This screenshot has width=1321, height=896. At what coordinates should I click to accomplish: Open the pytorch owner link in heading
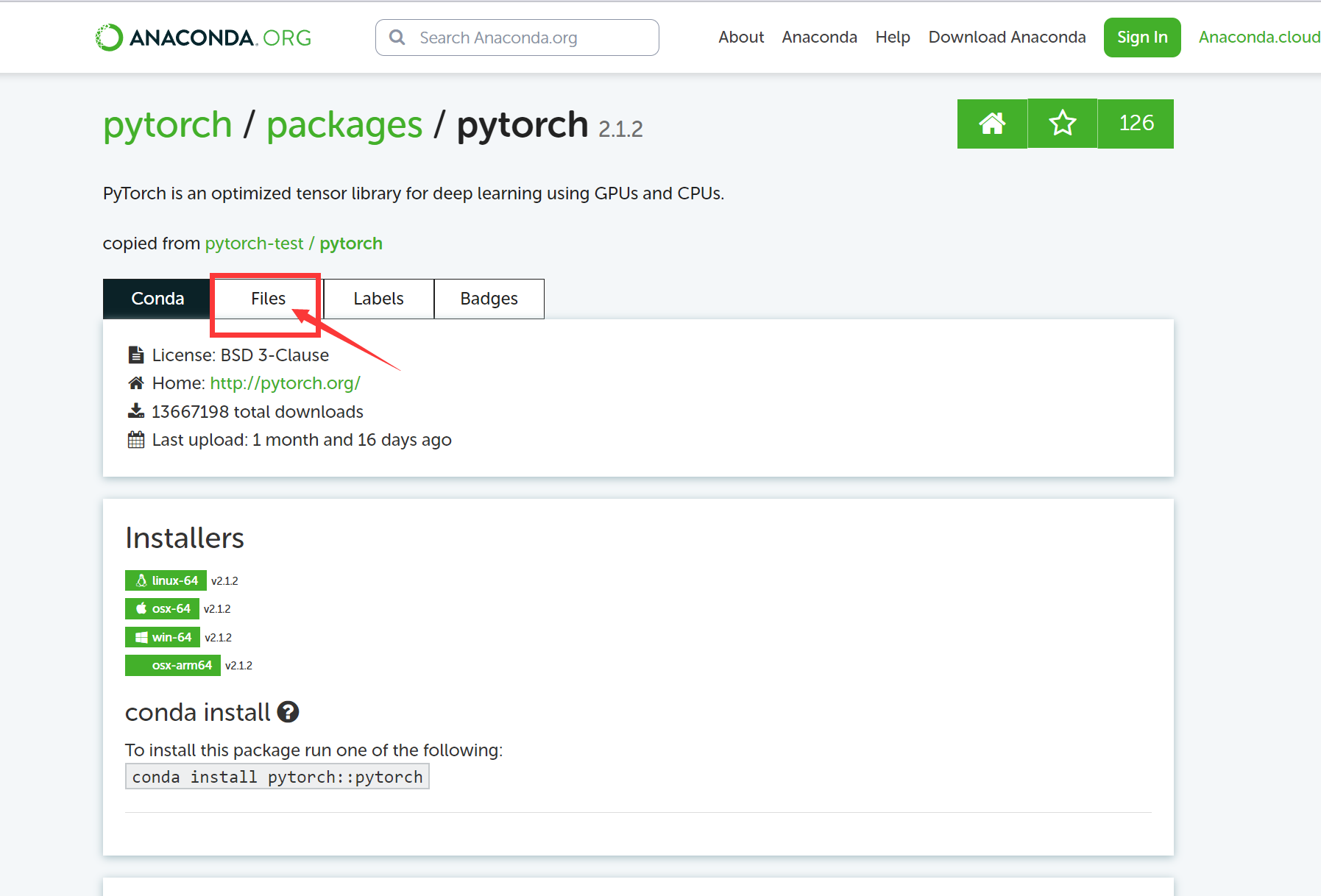tap(168, 125)
